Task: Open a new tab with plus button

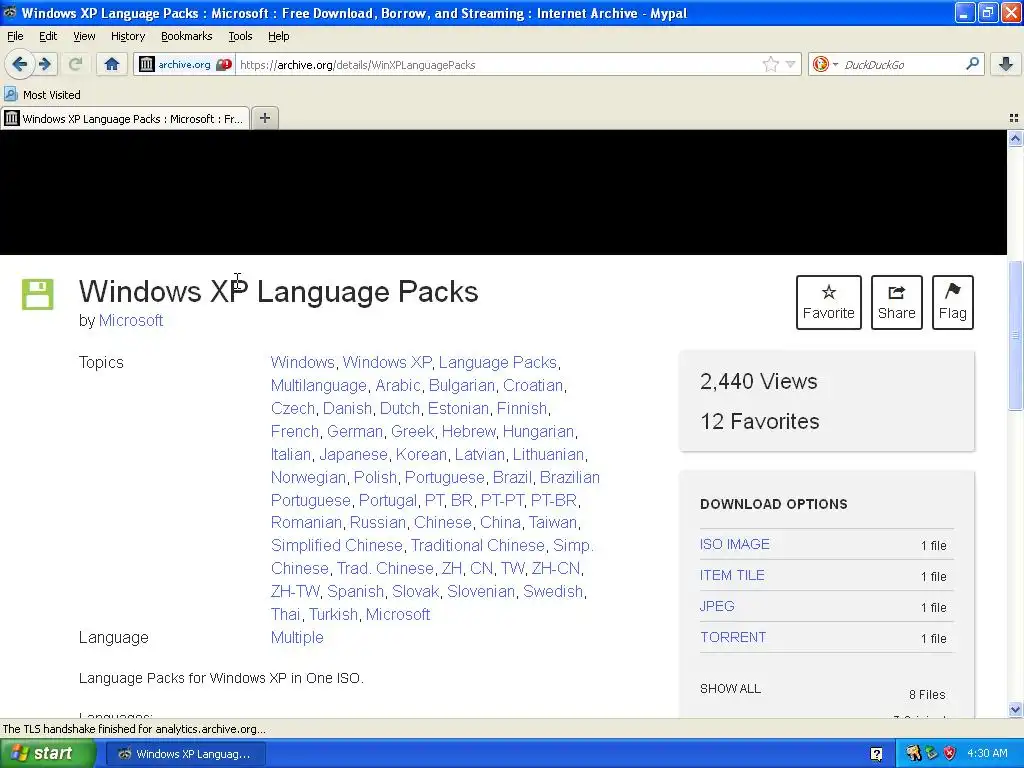Action: pyautogui.click(x=264, y=118)
